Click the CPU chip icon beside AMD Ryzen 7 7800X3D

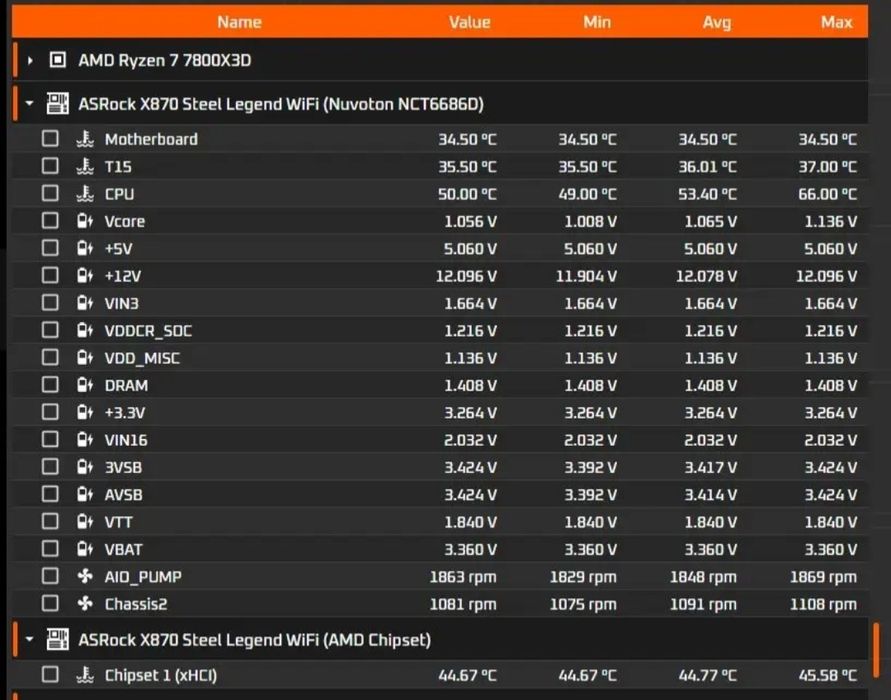click(57, 60)
